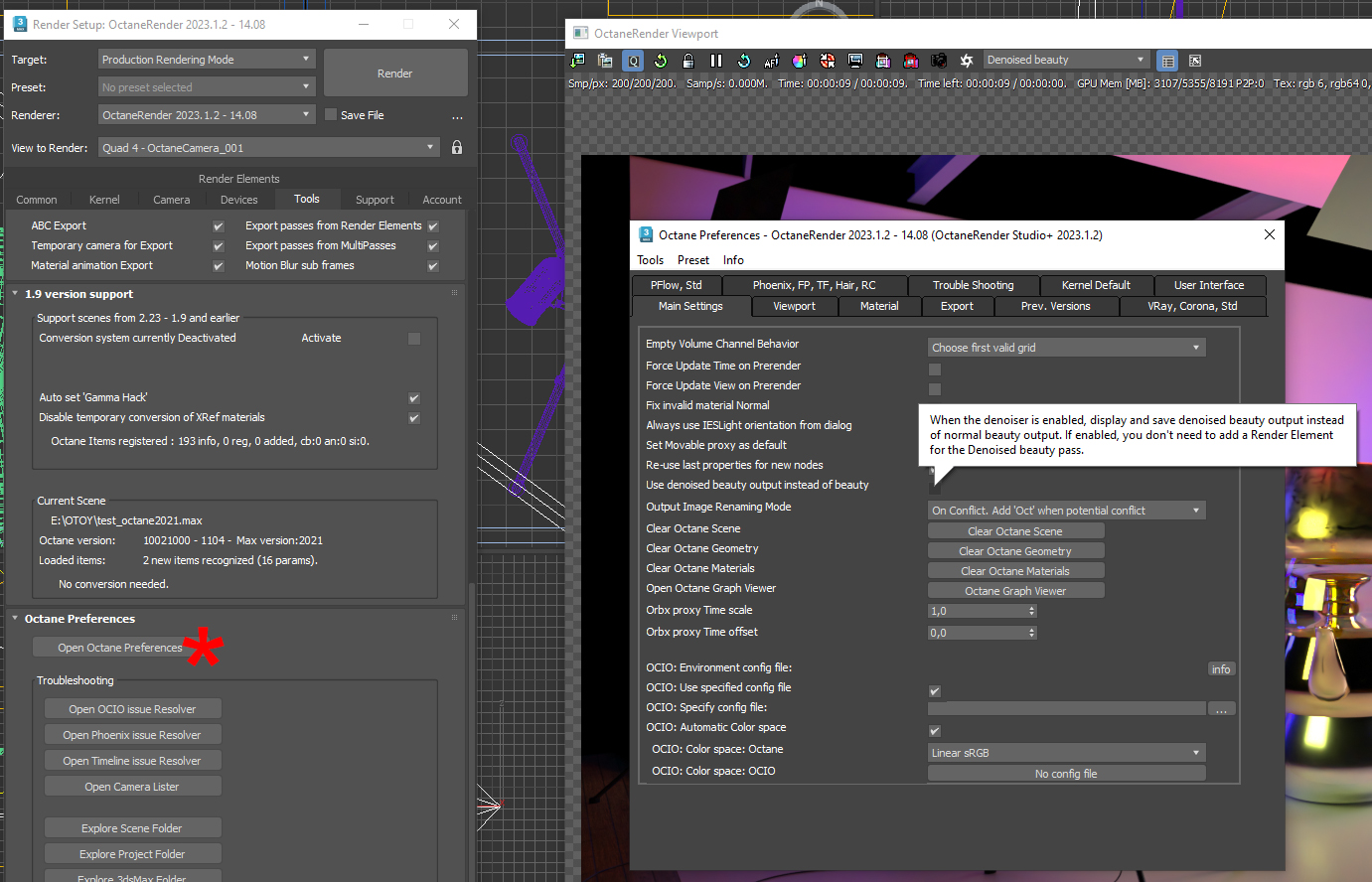Viewport: 1372px width, 882px height.
Task: Click the blue circular restart arrow icon
Action: click(744, 61)
